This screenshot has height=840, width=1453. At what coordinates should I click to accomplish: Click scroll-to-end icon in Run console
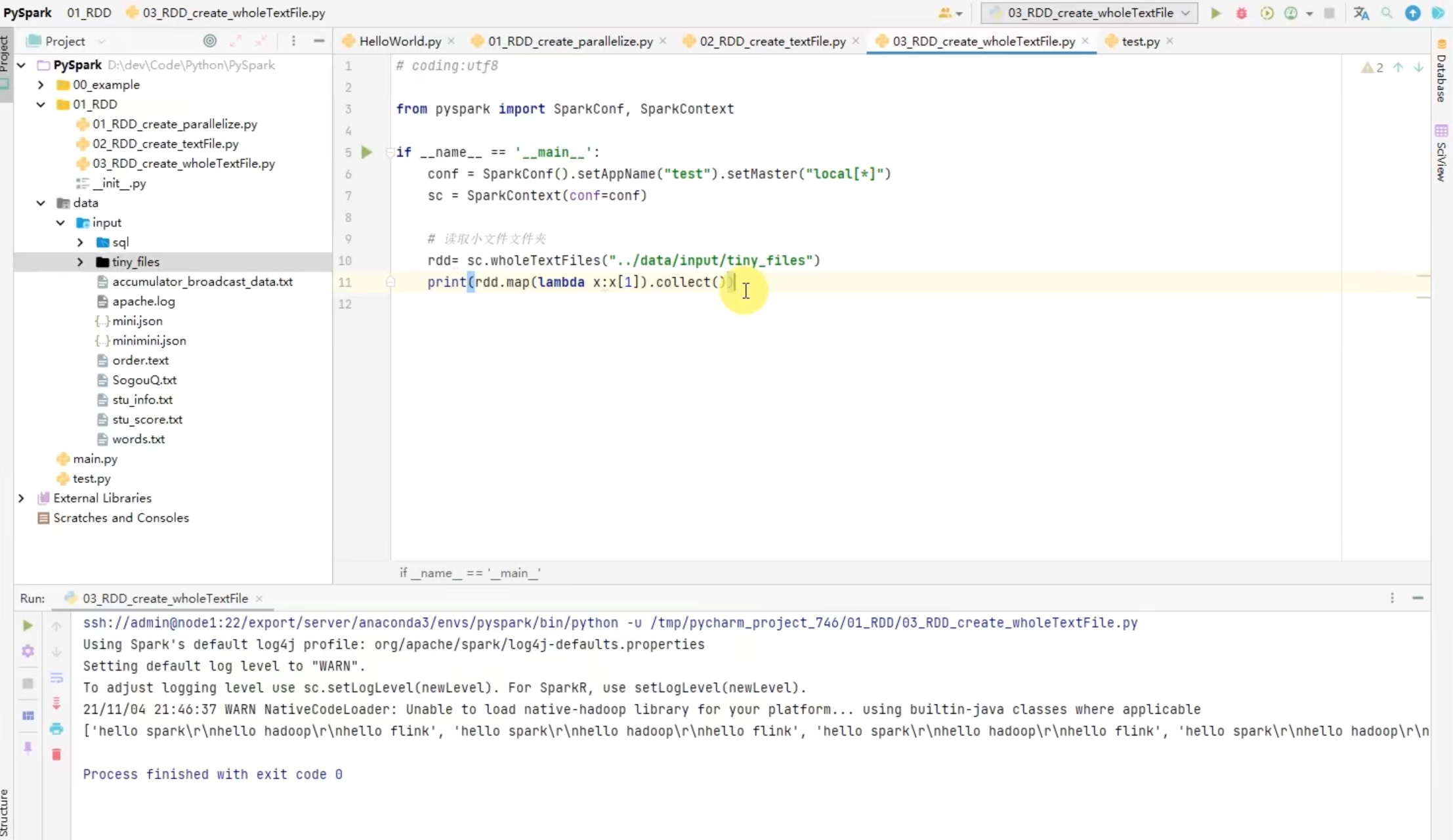click(56, 703)
